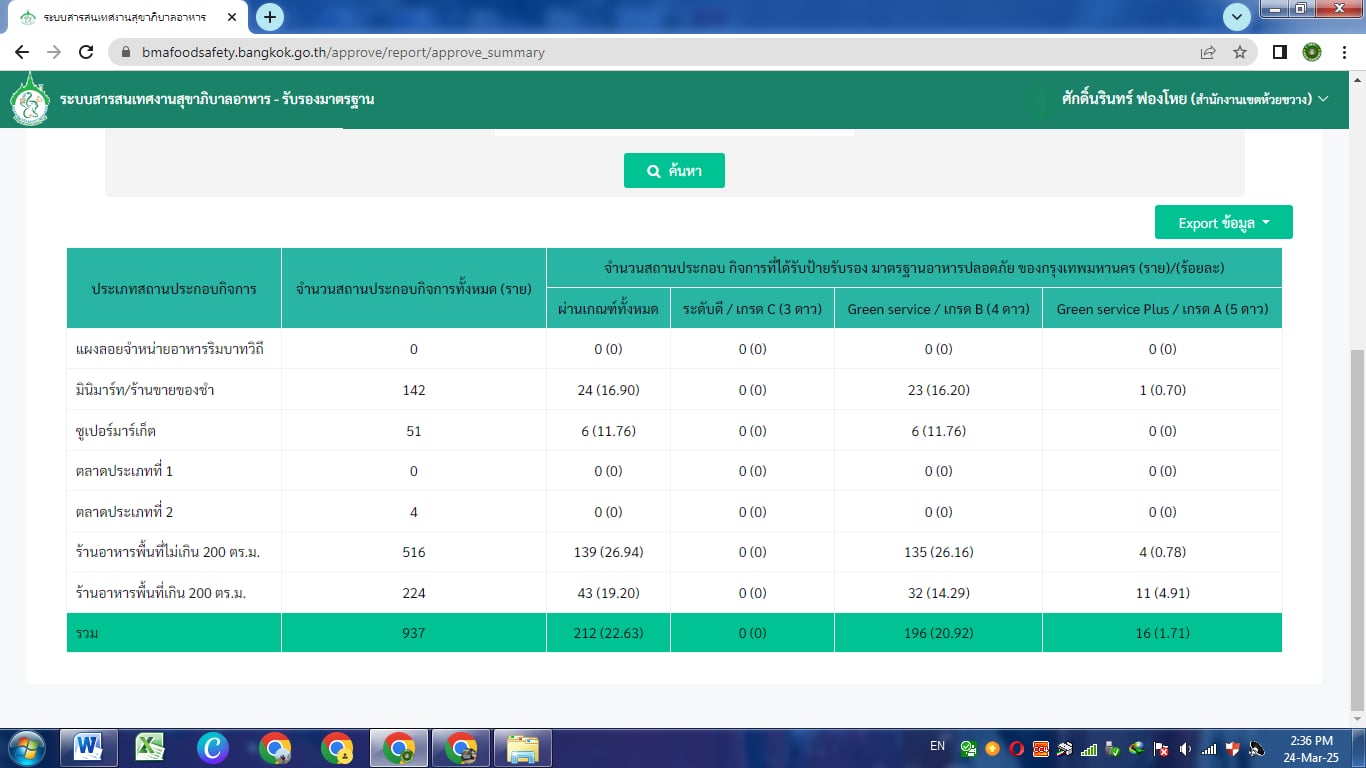The image size is (1366, 768).
Task: Bookmark this page with the star icon
Action: click(x=1240, y=52)
